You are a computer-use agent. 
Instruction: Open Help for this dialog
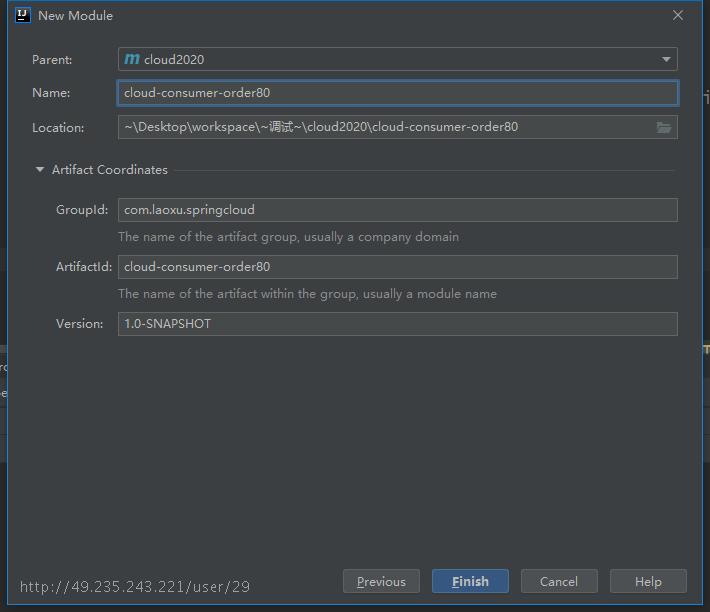tap(648, 581)
